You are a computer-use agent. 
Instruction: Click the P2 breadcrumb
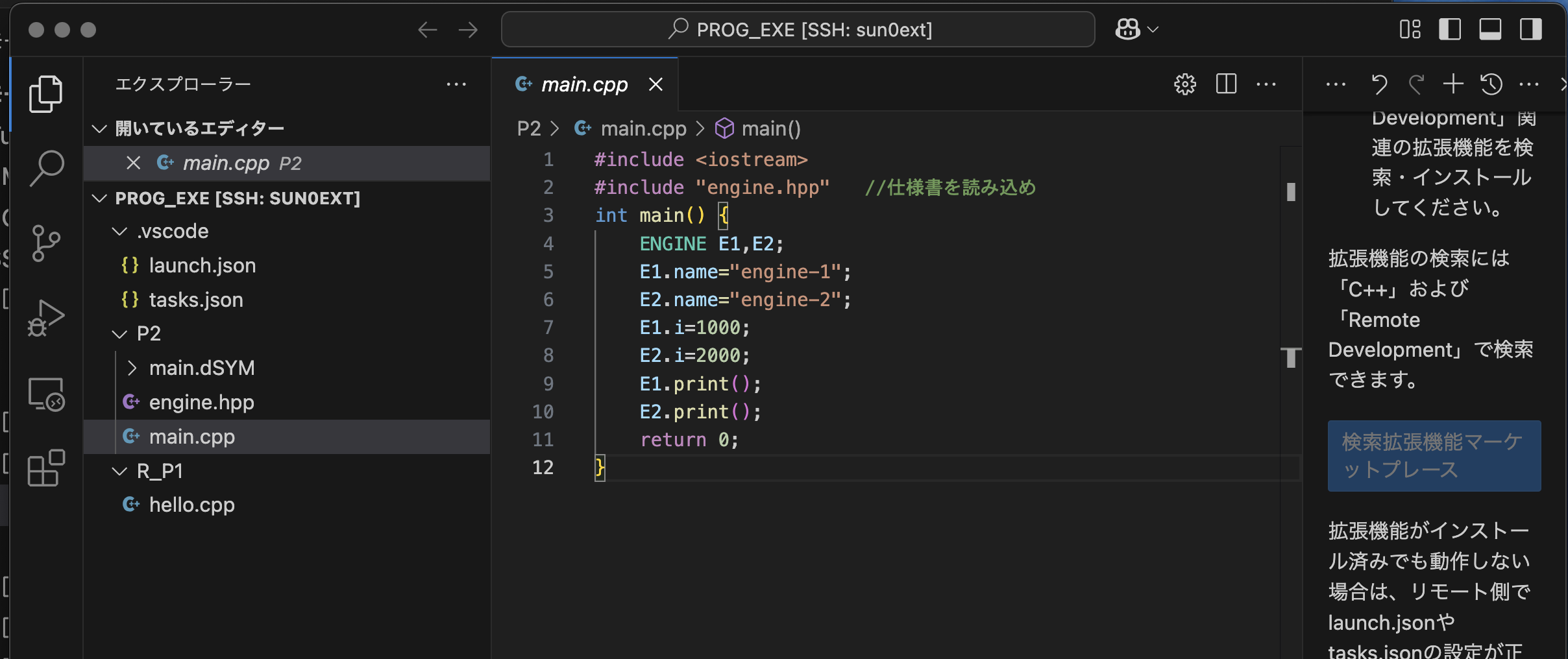(x=529, y=128)
